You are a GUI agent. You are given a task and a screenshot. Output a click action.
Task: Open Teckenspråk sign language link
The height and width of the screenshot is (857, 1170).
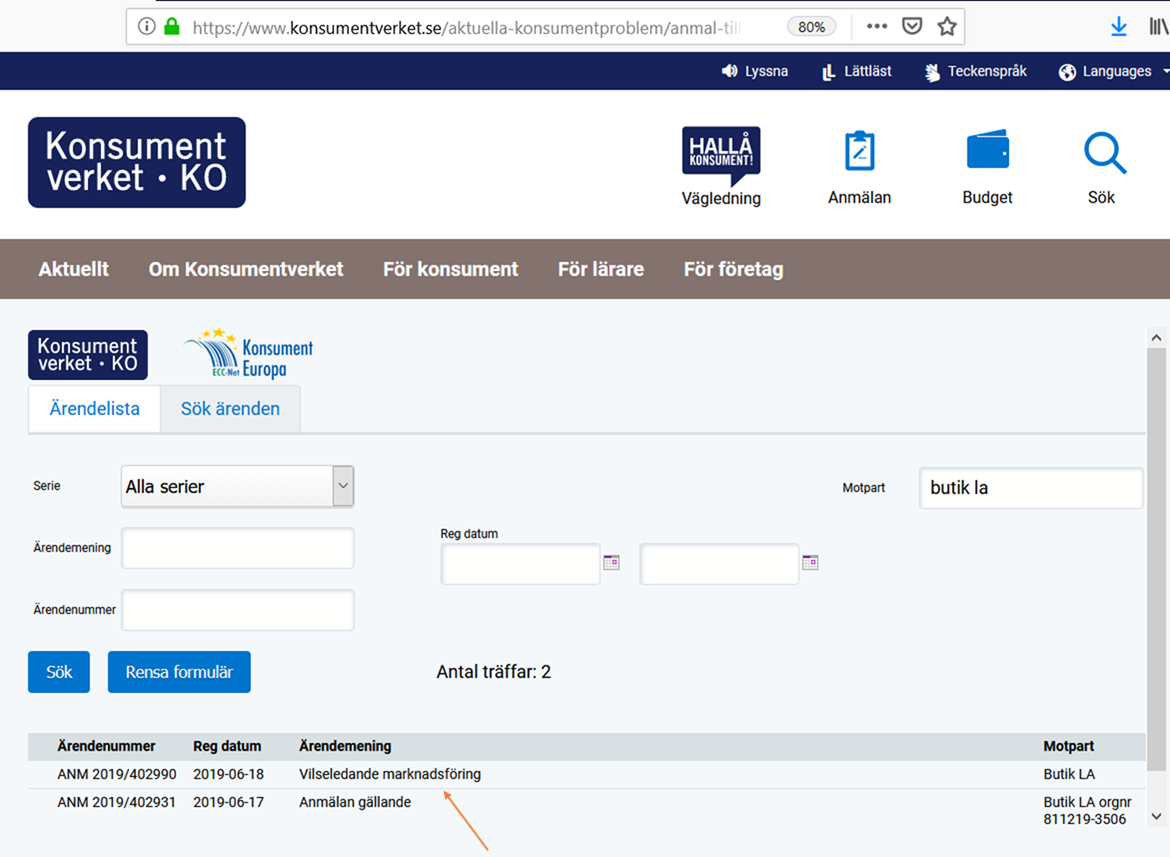[976, 71]
